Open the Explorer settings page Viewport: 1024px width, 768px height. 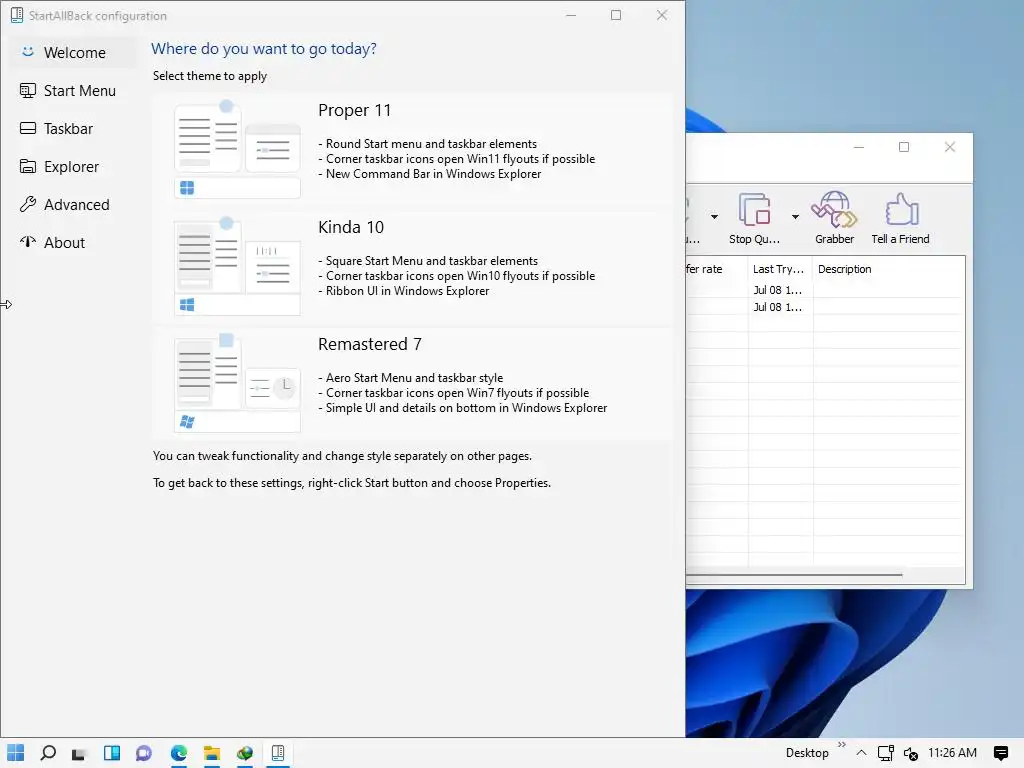pyautogui.click(x=72, y=166)
